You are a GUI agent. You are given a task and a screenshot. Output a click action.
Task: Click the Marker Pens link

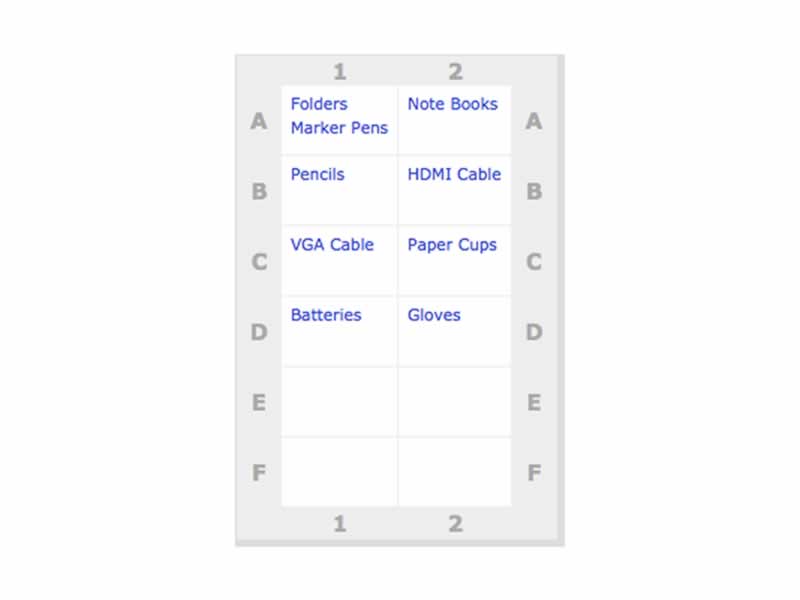tap(339, 128)
